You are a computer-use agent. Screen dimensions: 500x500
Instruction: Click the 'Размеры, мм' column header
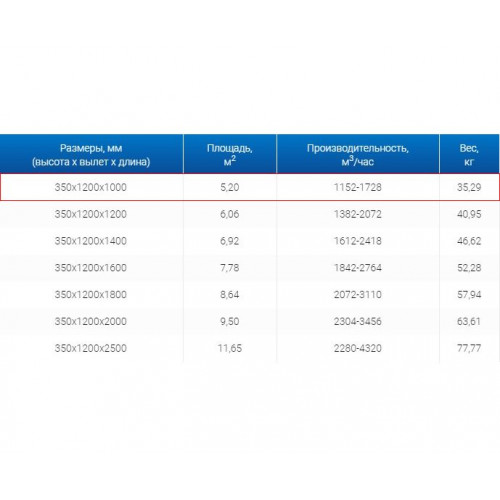[x=91, y=154]
